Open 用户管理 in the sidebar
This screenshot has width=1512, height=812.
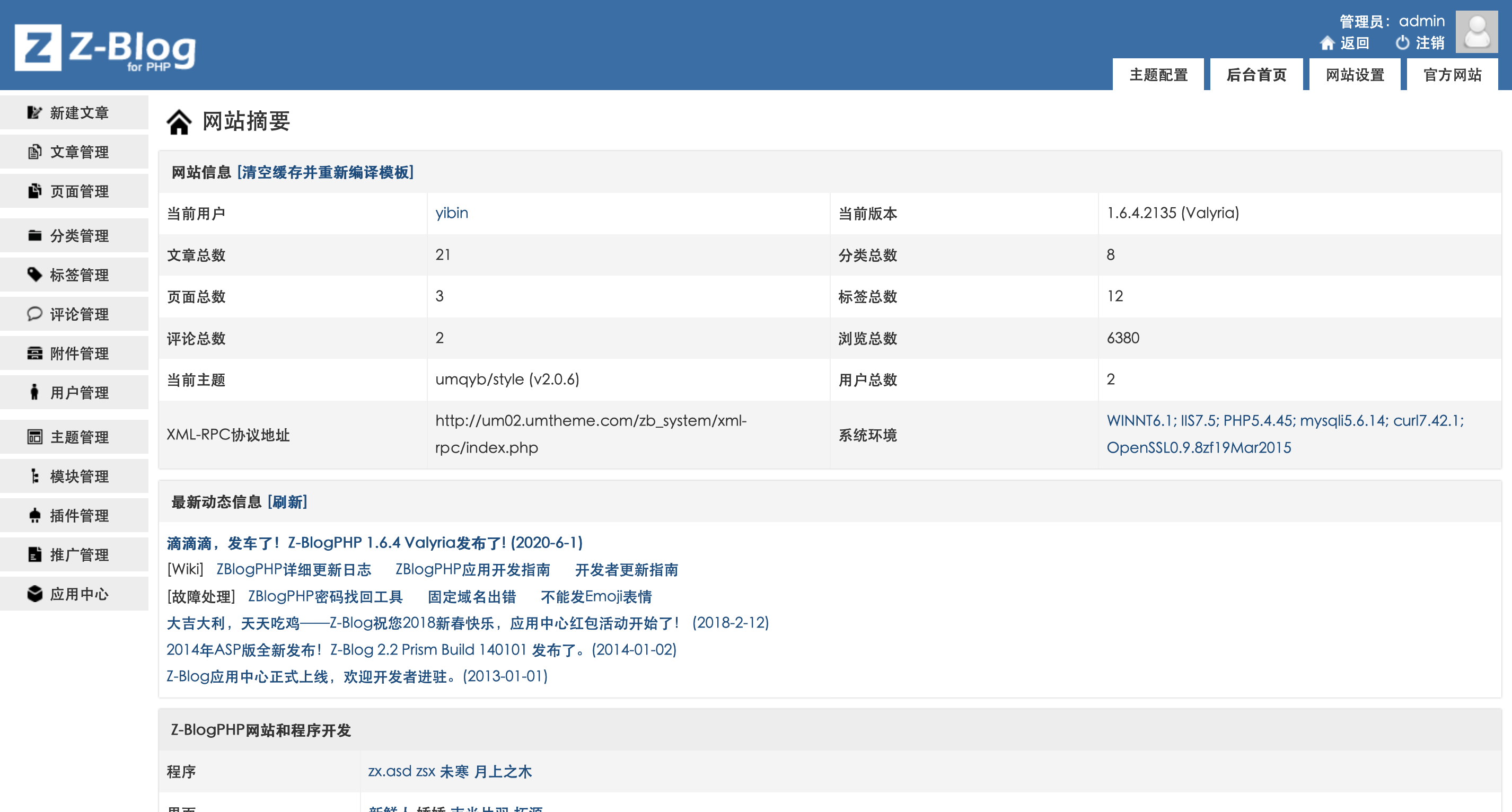74,393
